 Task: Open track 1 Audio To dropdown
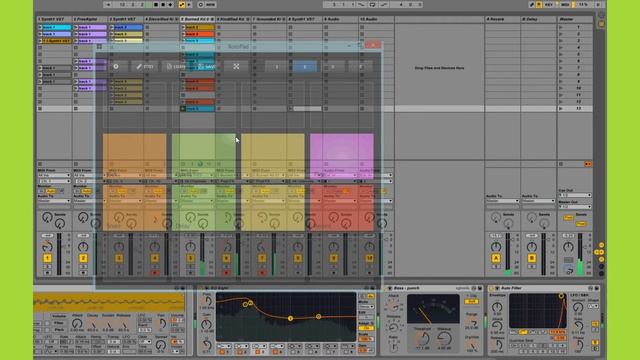54,201
